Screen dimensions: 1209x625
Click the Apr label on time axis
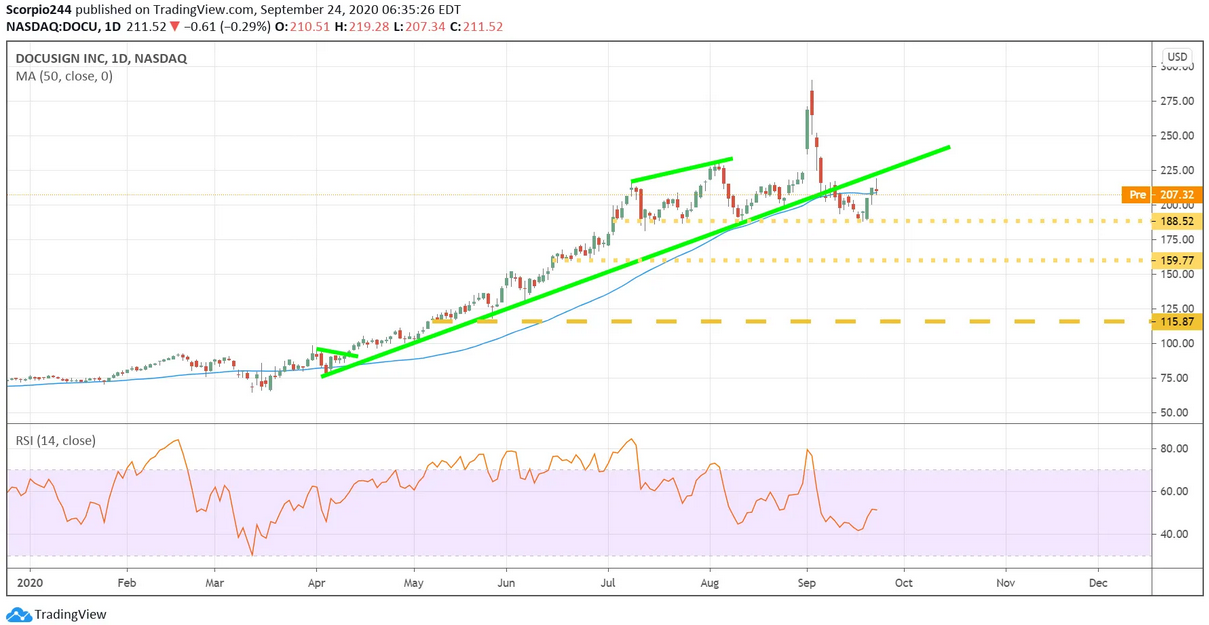pos(317,581)
